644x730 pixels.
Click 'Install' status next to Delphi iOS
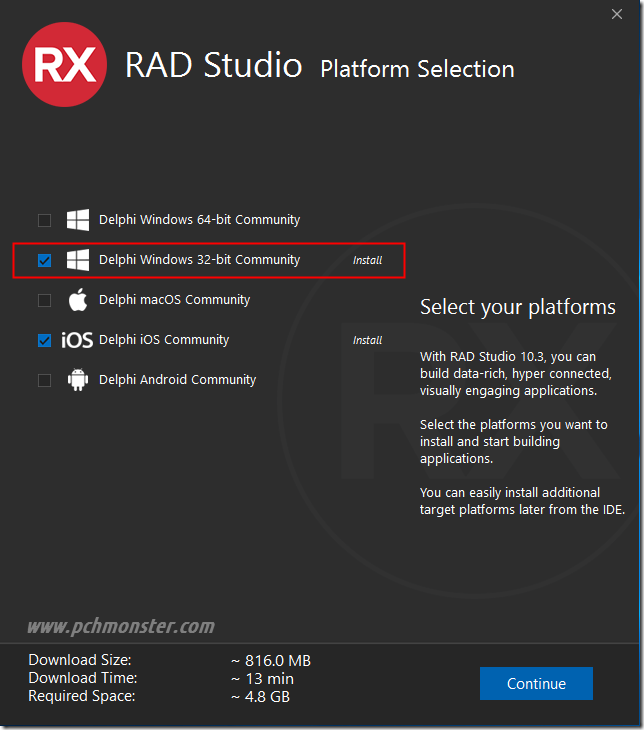coord(367,340)
